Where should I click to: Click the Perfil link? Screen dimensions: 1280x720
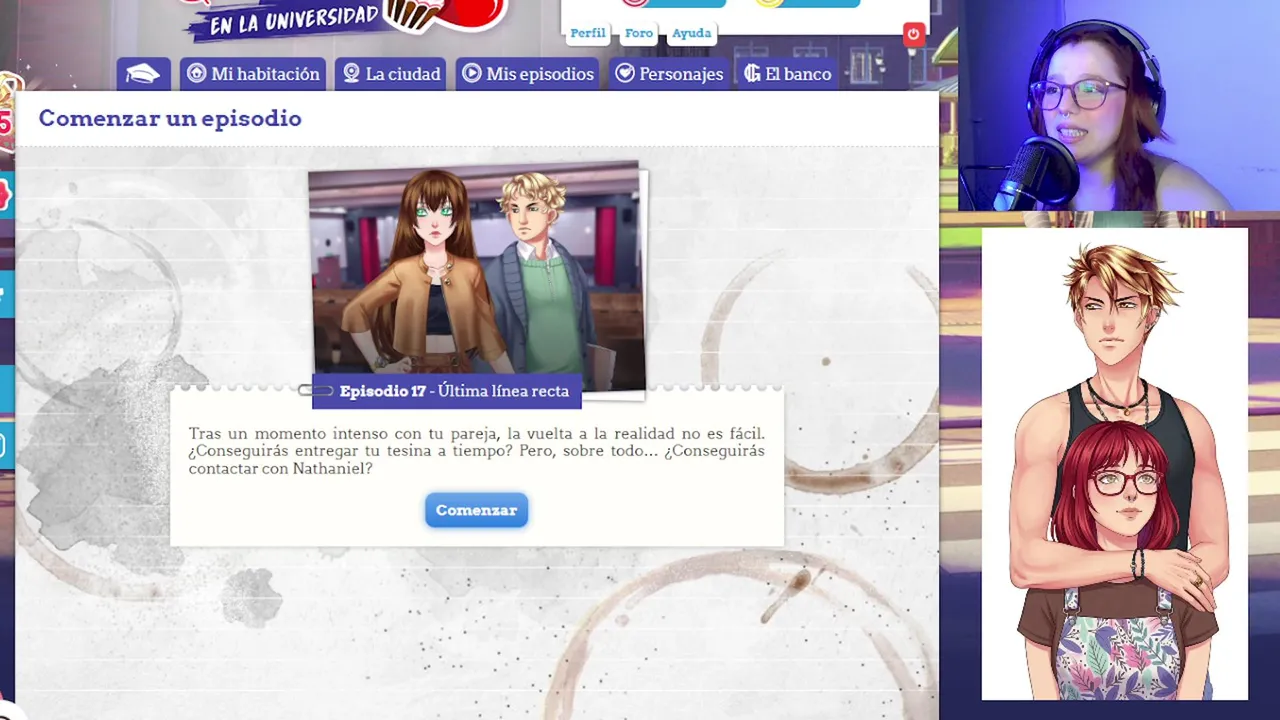pyautogui.click(x=588, y=33)
